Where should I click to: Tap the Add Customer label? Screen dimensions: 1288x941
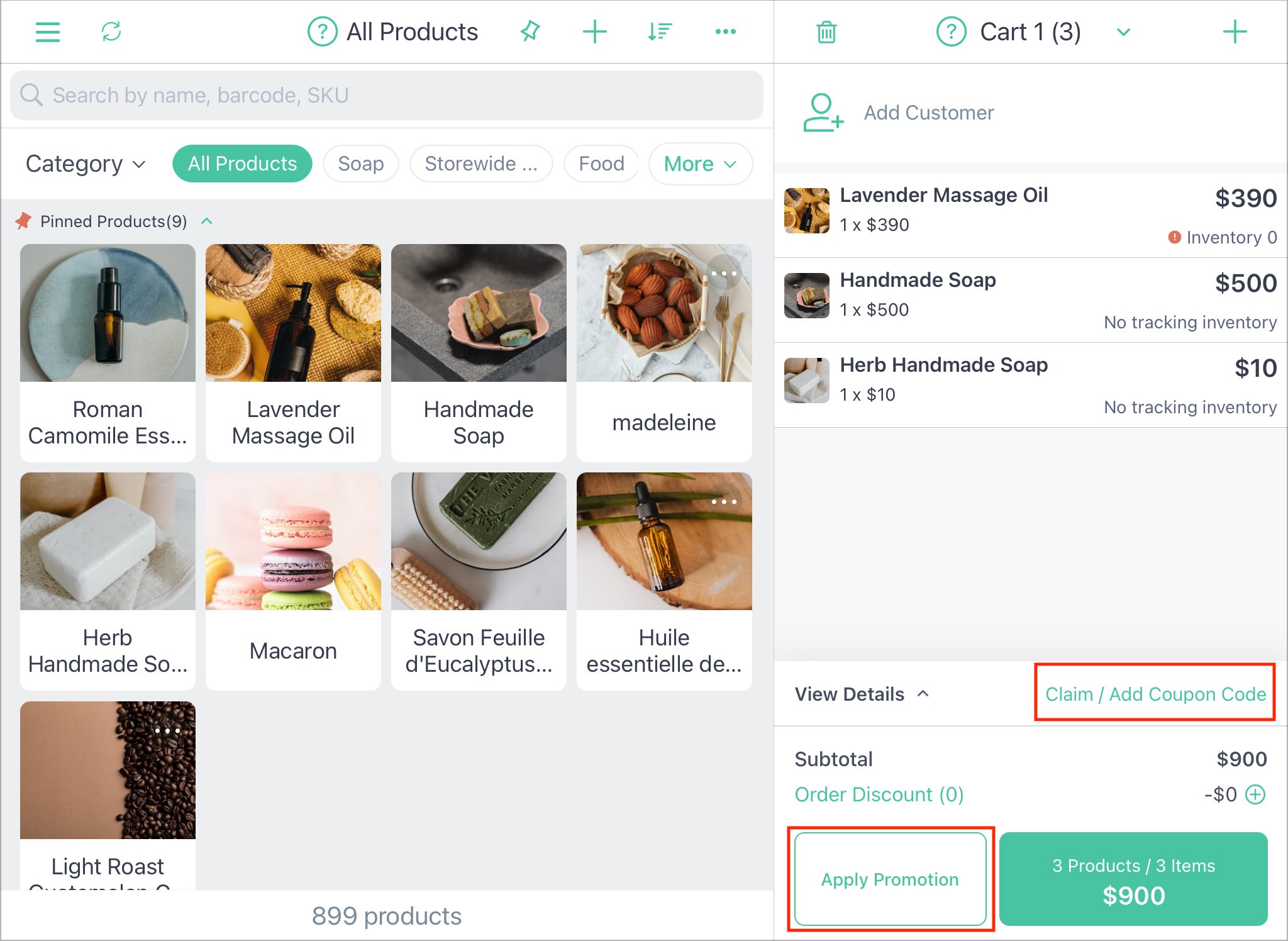pos(929,113)
